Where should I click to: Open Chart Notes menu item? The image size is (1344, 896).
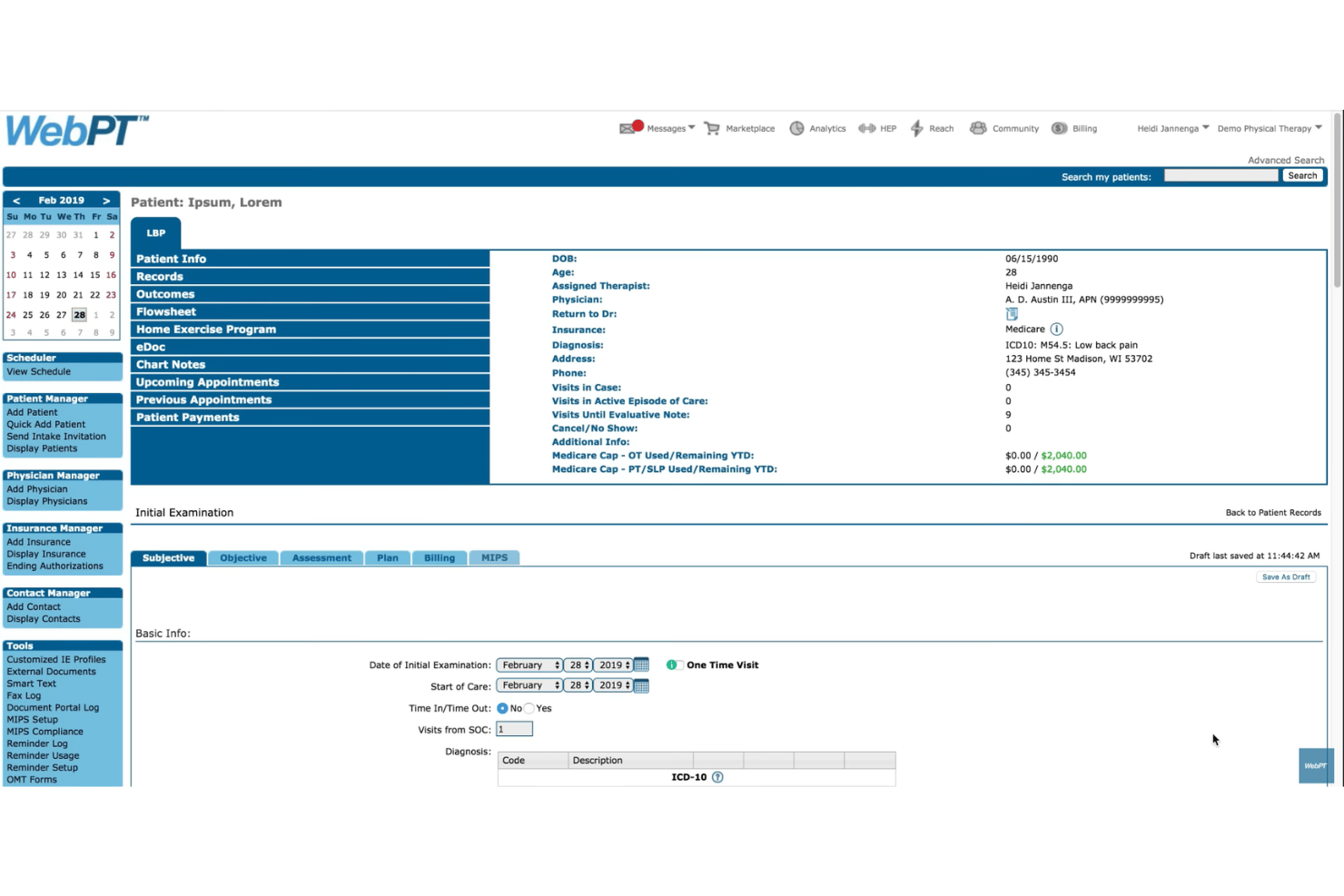[311, 365]
